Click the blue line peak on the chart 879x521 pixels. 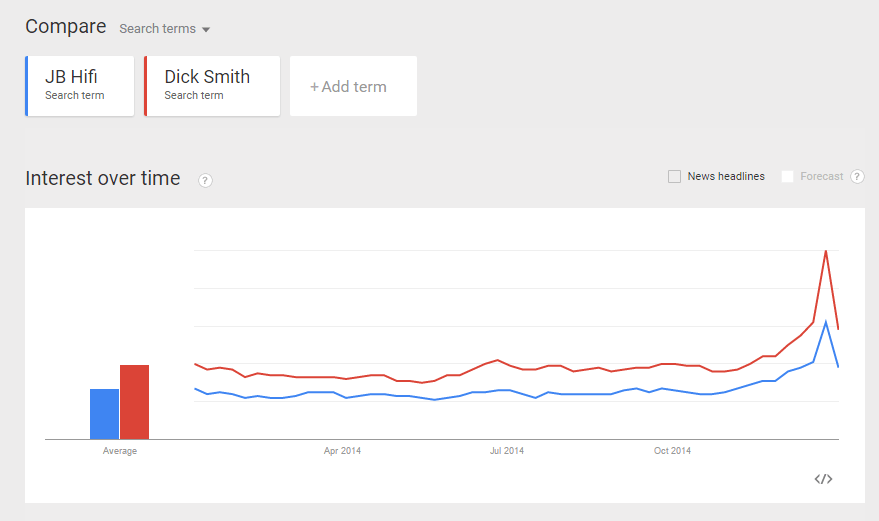(x=826, y=322)
